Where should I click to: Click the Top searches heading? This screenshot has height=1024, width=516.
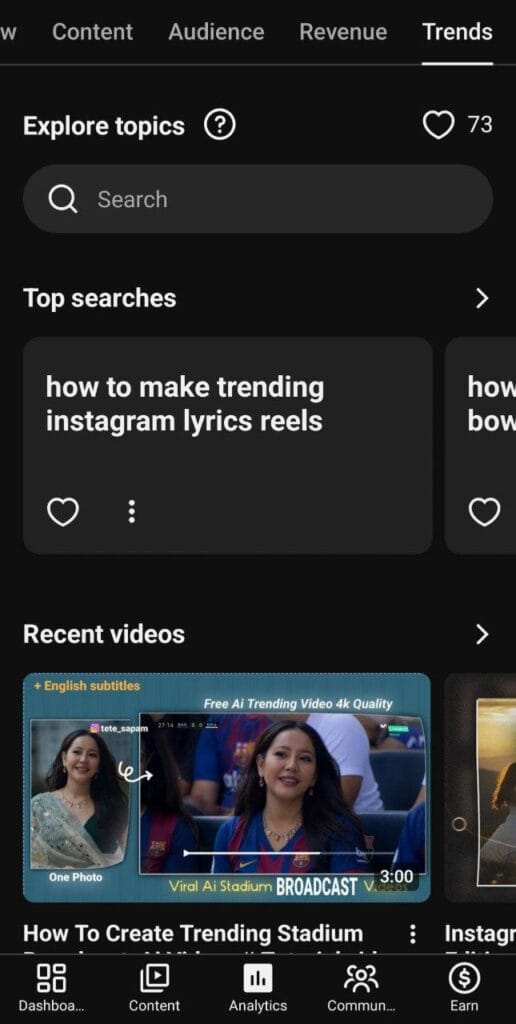click(x=99, y=298)
